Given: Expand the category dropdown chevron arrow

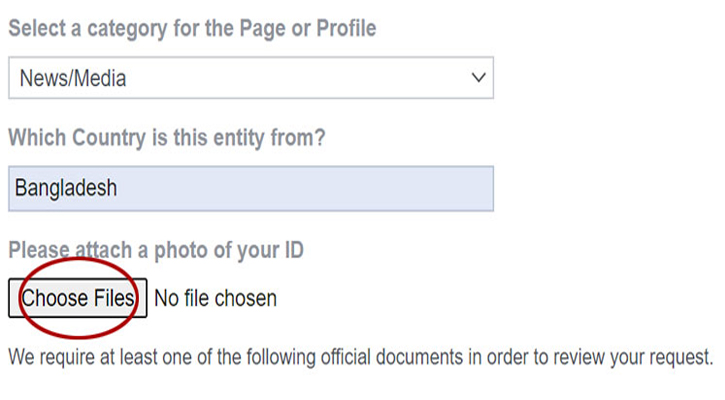Looking at the screenshot, I should 478,78.
